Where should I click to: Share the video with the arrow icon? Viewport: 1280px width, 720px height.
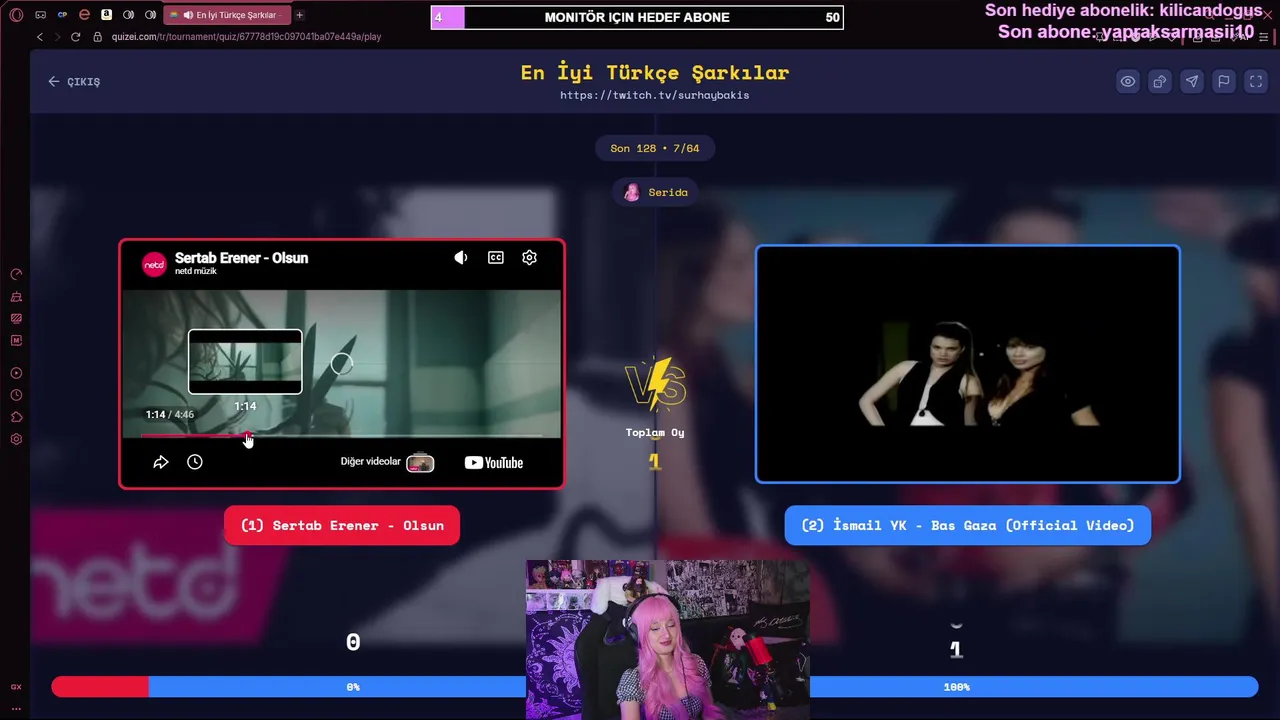click(161, 462)
